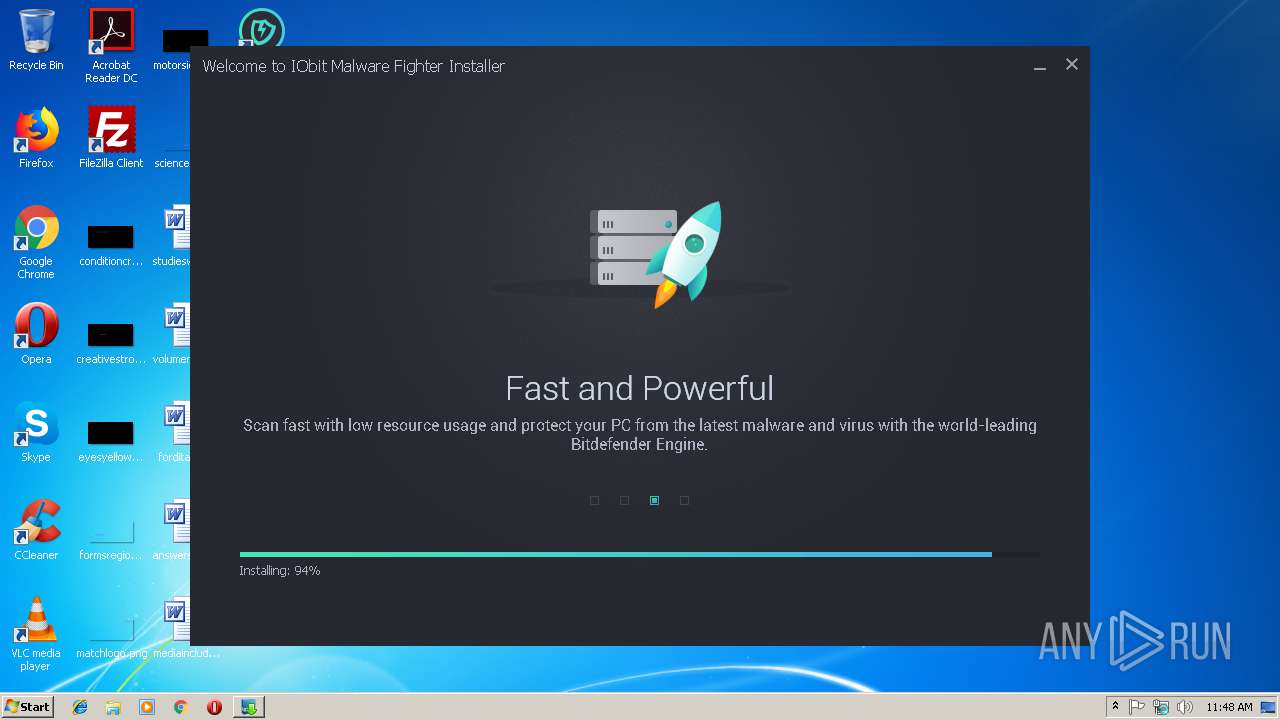This screenshot has width=1280, height=720.
Task: Open Skype desktop shortcut
Action: [x=36, y=432]
